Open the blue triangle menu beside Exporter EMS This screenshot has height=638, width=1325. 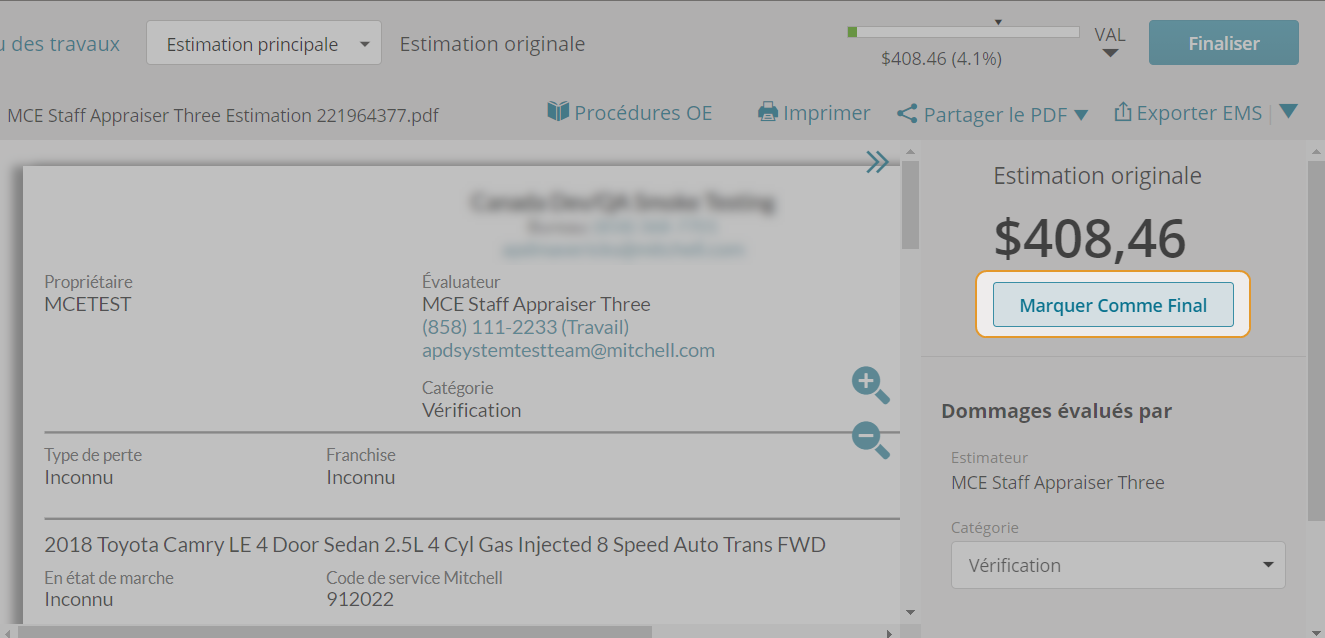point(1288,111)
